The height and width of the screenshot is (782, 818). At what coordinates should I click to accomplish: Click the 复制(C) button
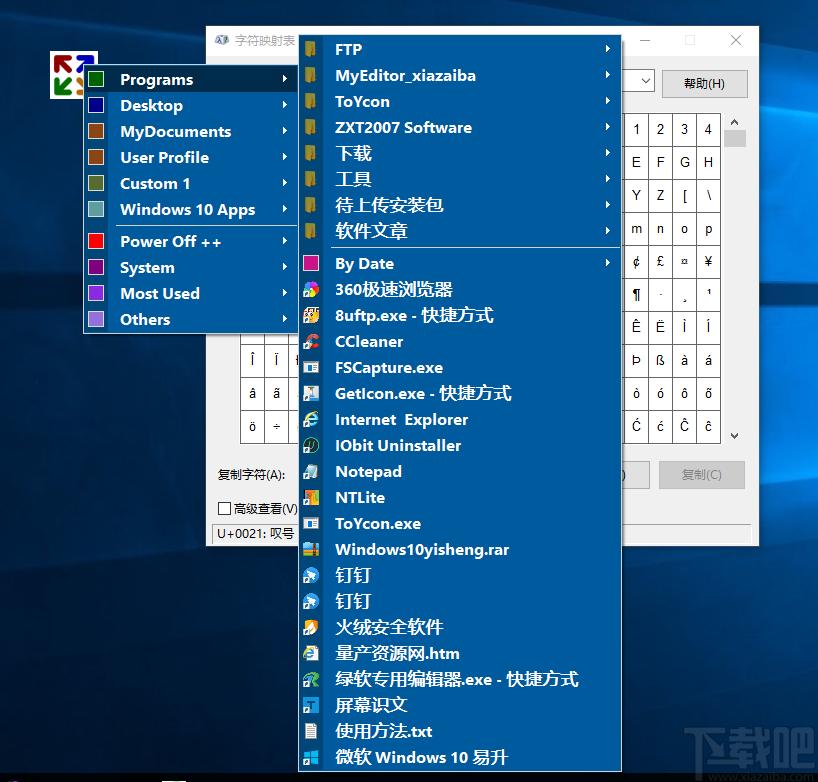702,475
